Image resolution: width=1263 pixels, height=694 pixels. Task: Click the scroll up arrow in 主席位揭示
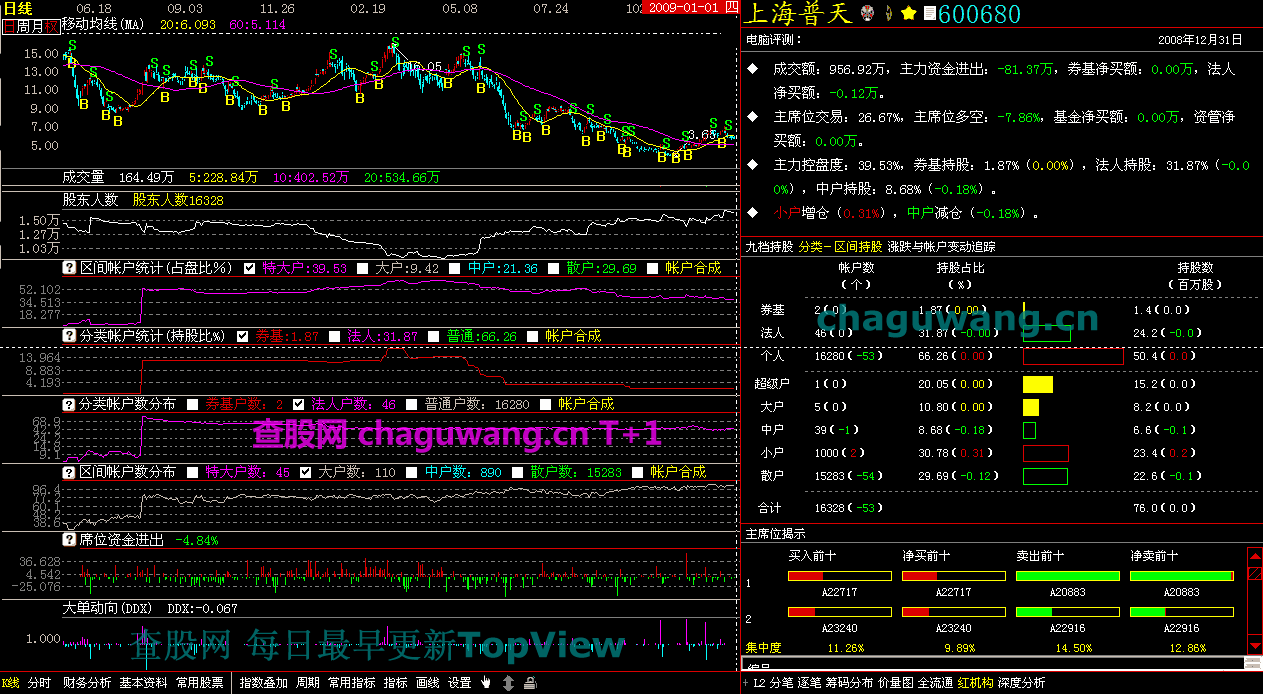[x=1254, y=555]
